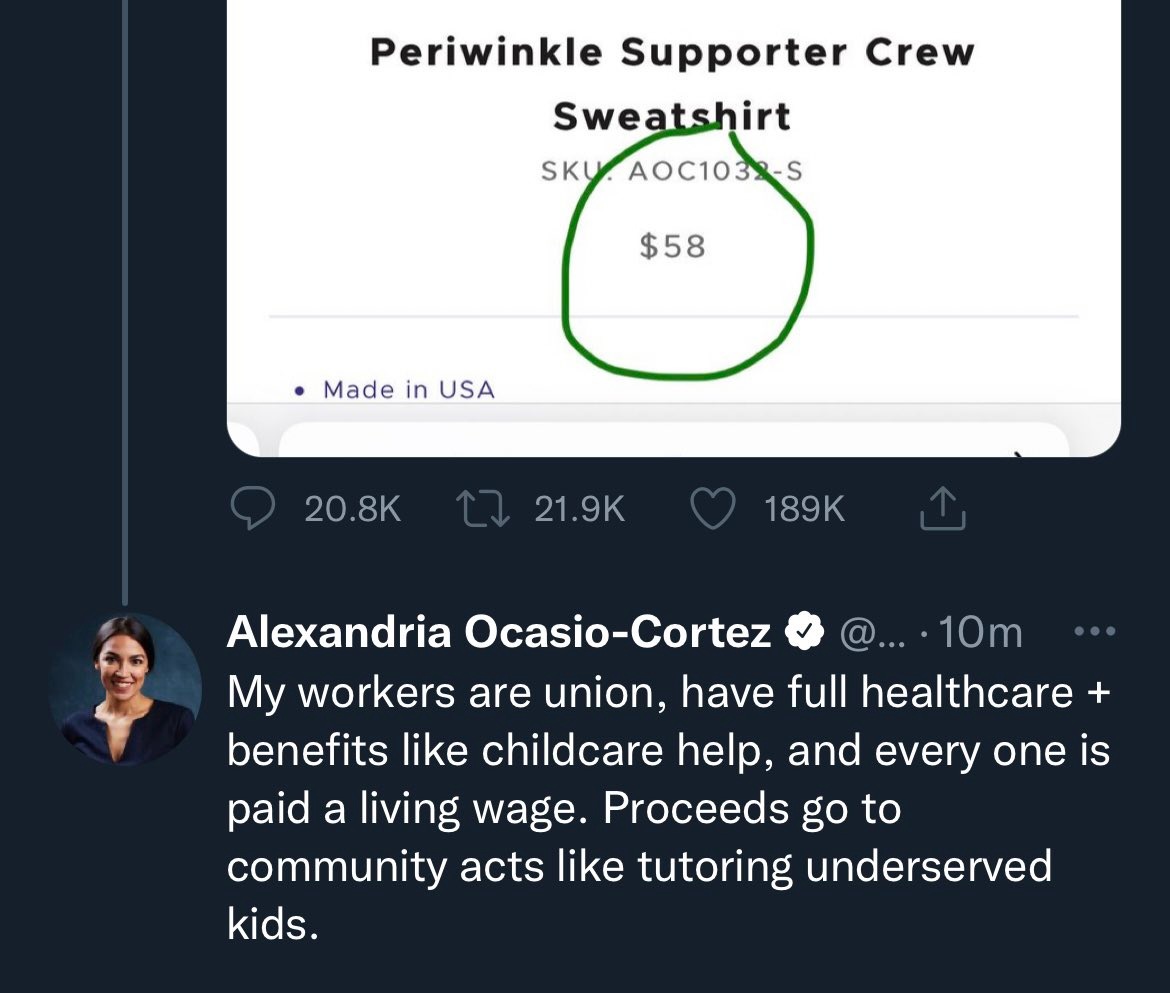Open the embedded sweatshirt product image
1170x993 pixels.
coord(674,228)
